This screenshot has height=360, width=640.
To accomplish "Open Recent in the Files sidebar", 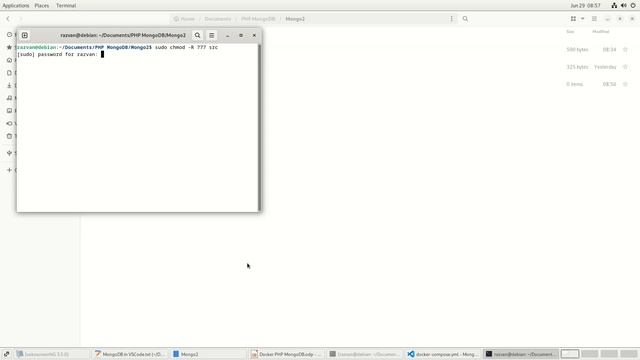I will point(9,35).
